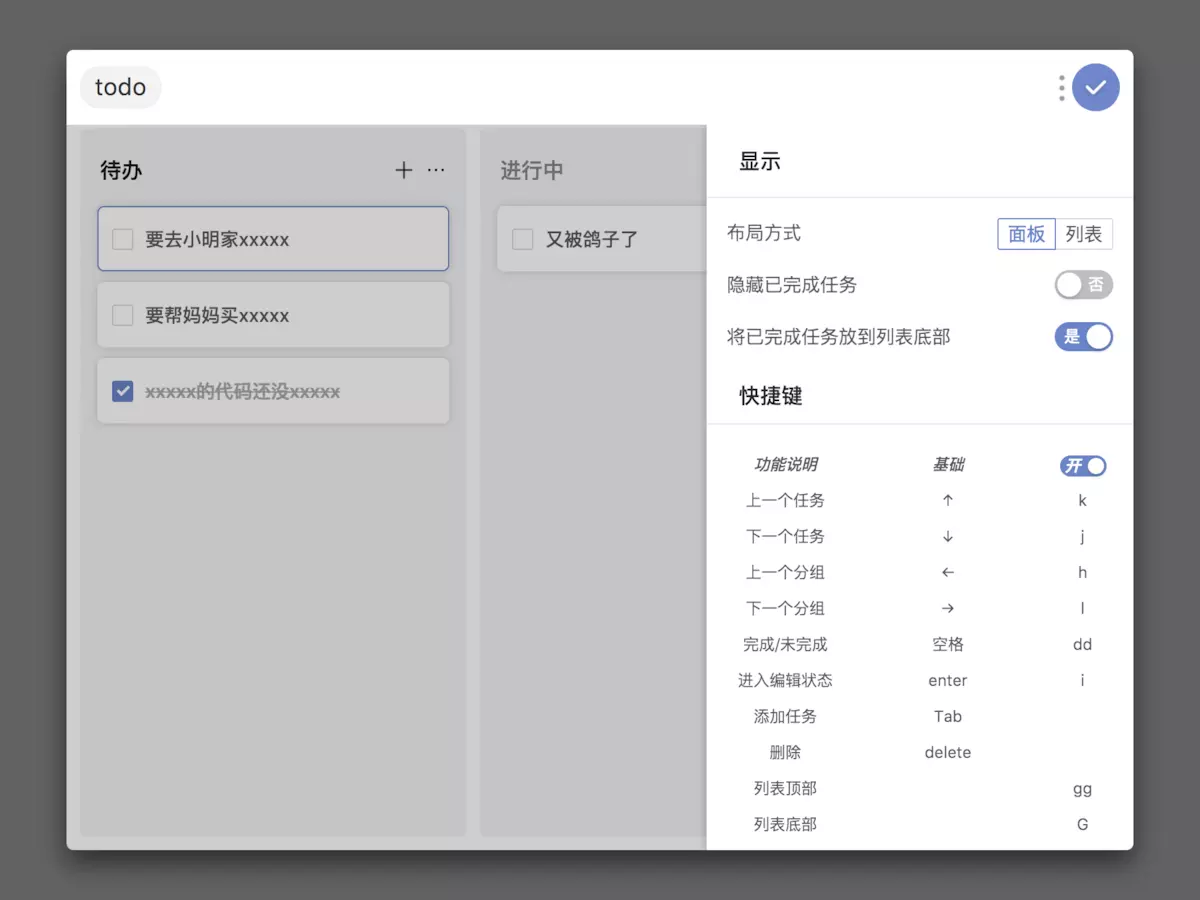Click the 待办 column header
The image size is (1200, 900).
[x=121, y=170]
